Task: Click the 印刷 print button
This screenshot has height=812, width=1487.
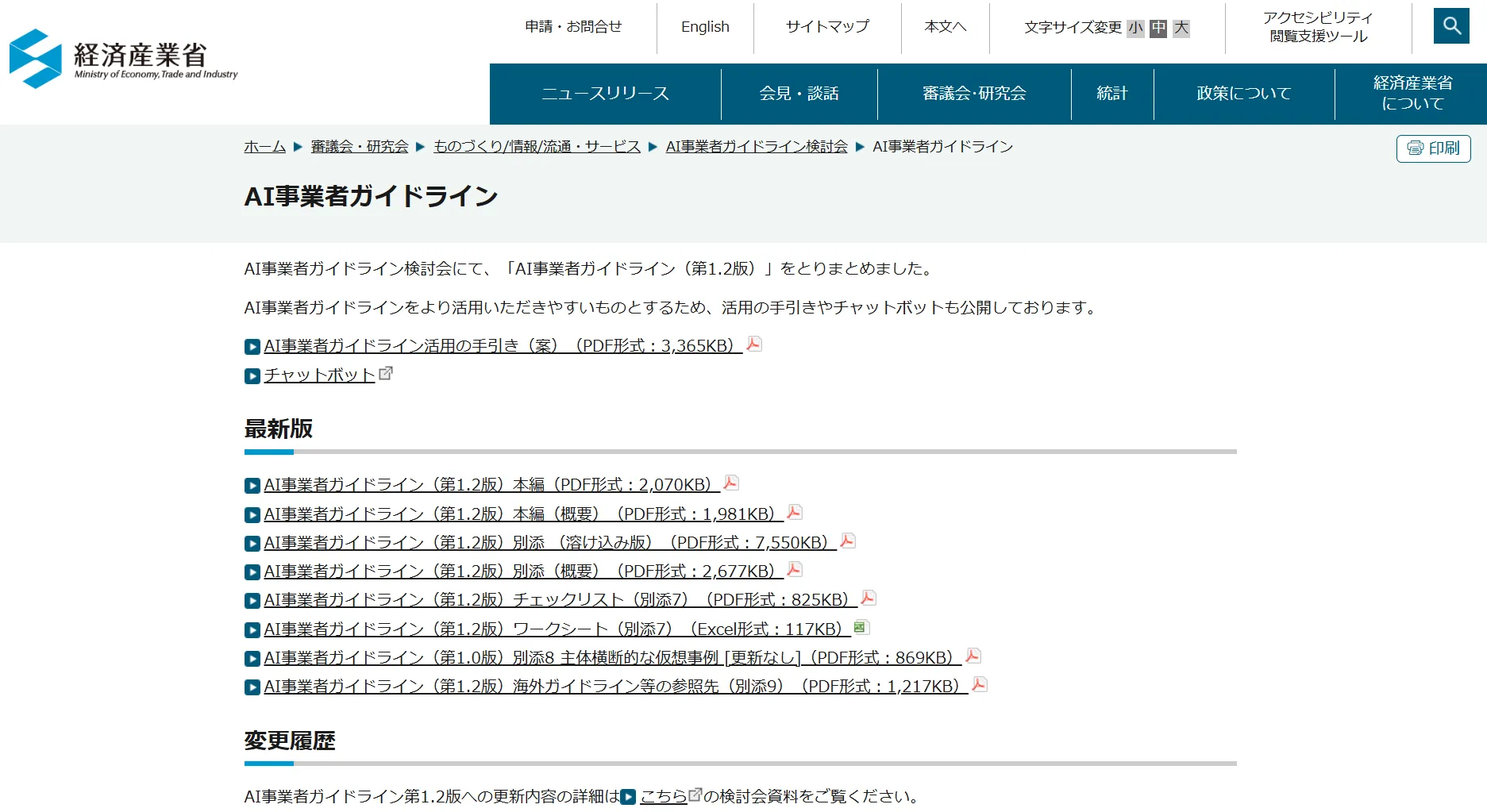Action: tap(1433, 148)
